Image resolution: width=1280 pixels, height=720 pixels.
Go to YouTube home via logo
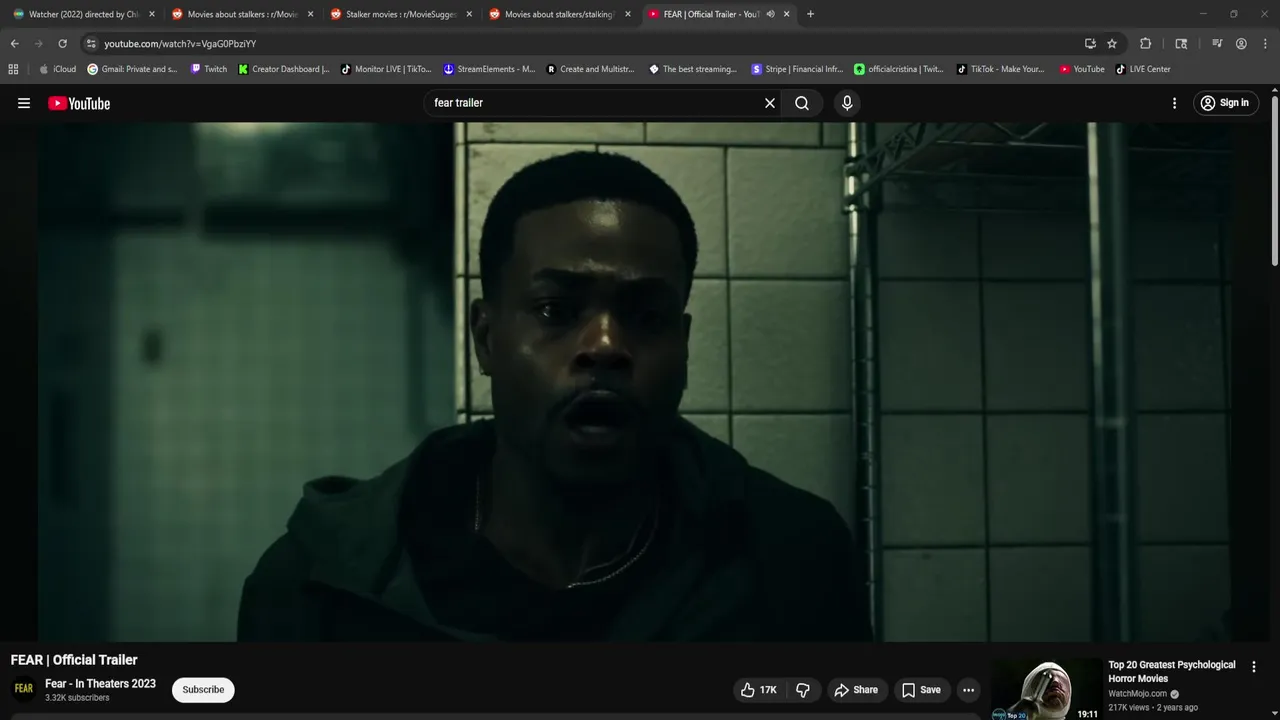click(79, 103)
